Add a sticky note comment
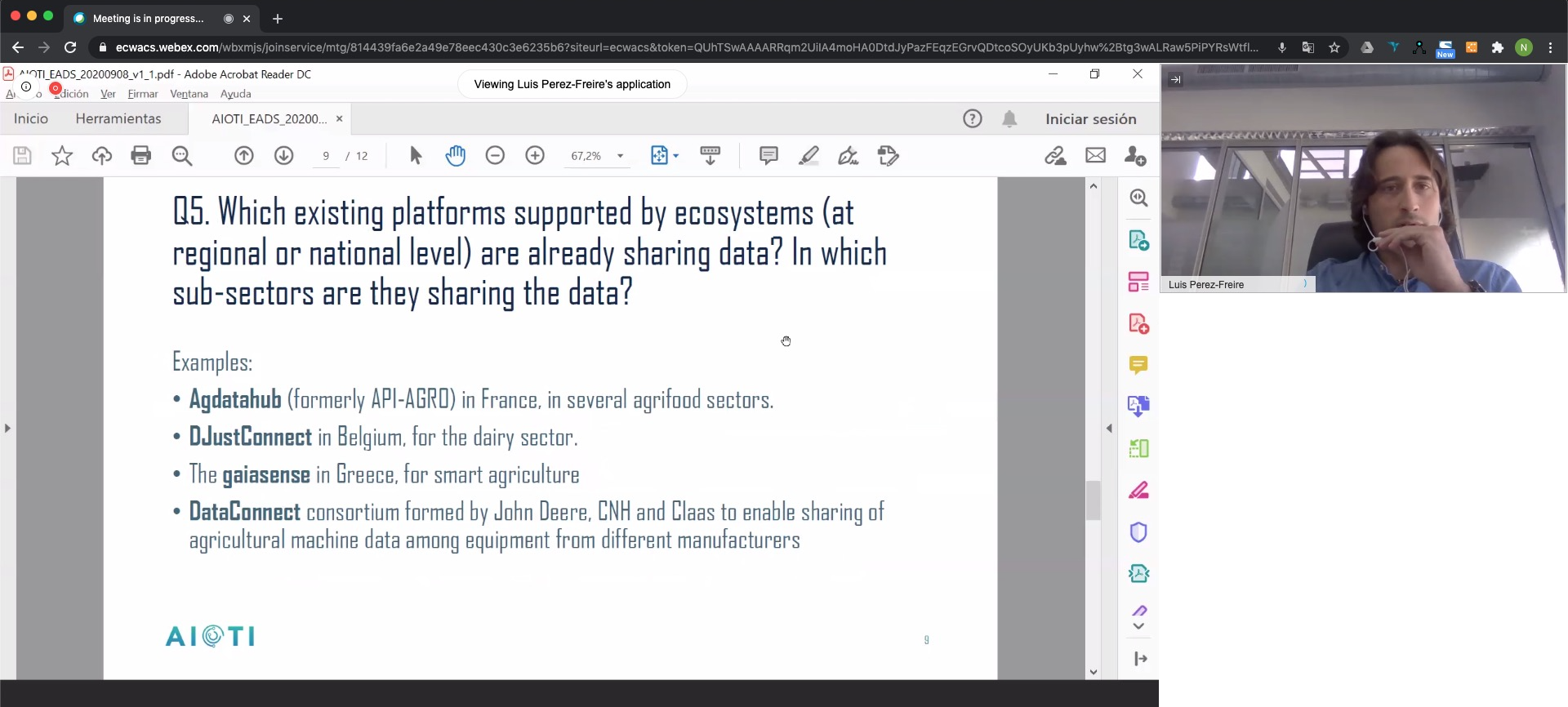 tap(768, 155)
